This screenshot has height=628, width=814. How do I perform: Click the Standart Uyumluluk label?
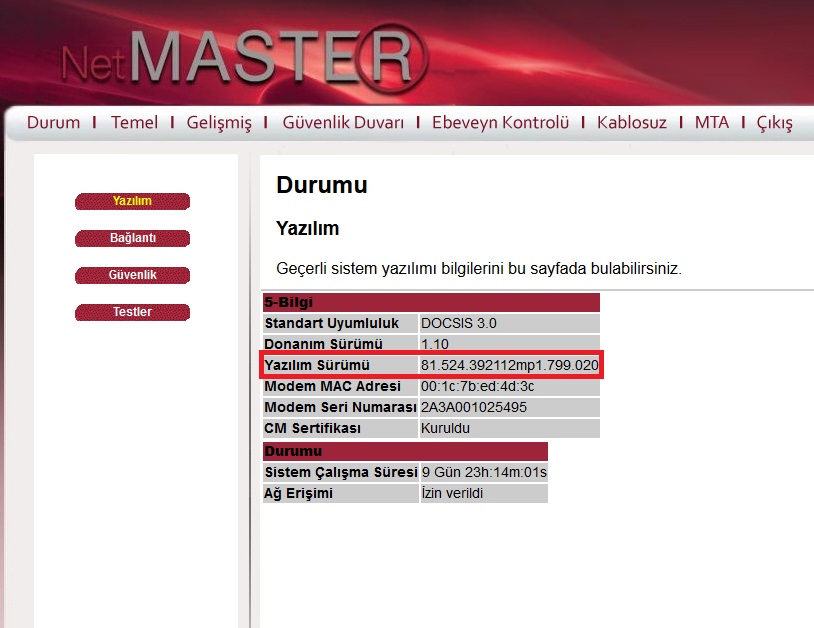click(x=332, y=323)
